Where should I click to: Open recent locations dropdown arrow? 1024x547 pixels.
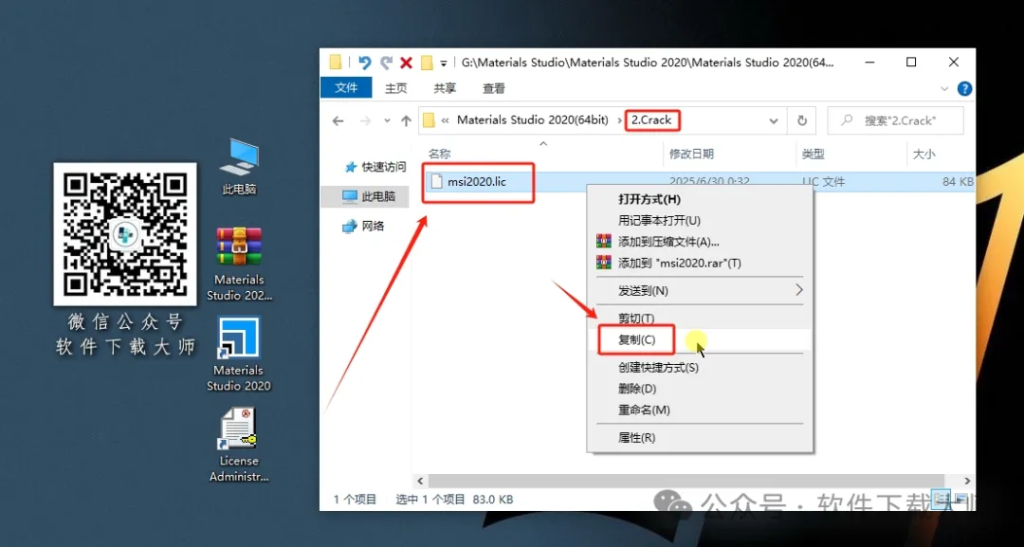coord(387,121)
